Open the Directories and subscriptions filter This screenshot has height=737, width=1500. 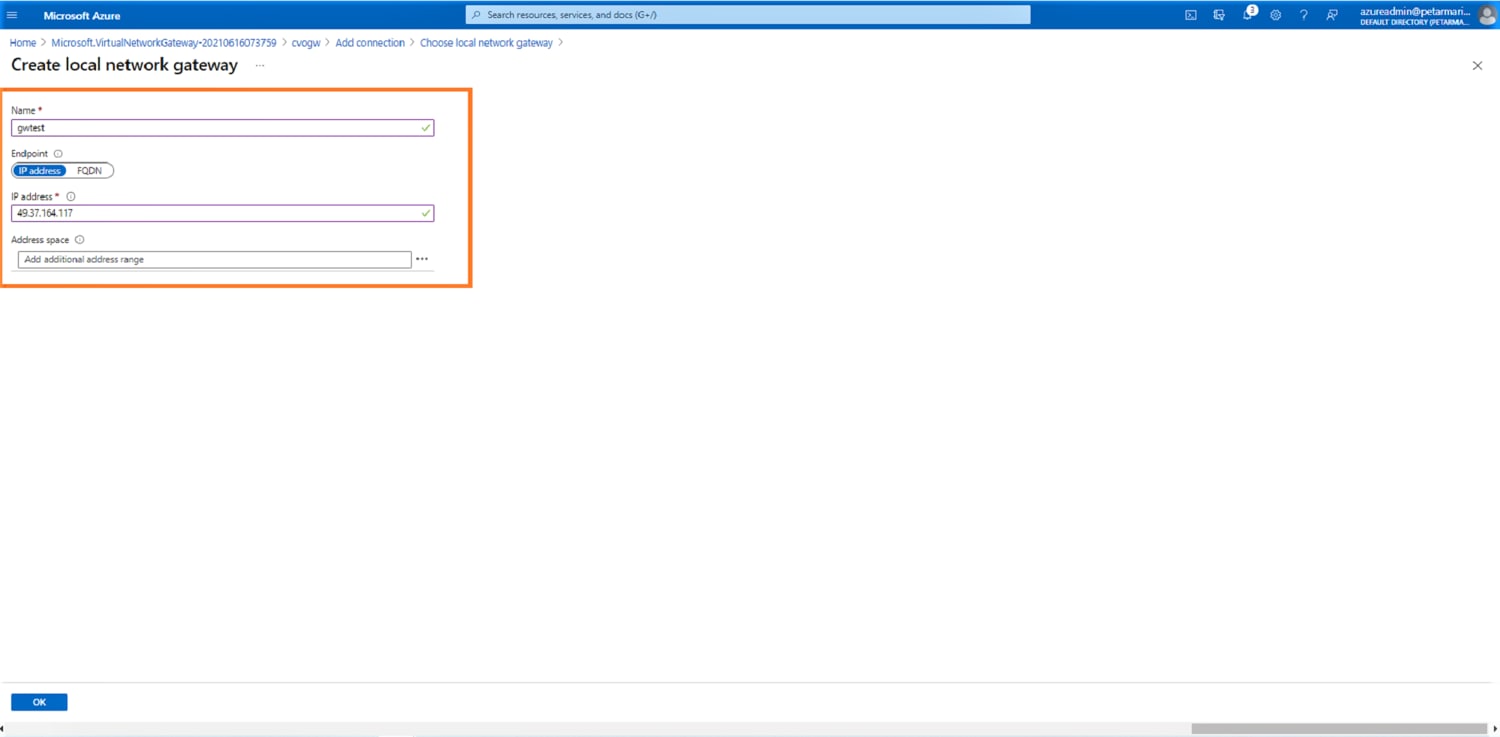click(1218, 15)
